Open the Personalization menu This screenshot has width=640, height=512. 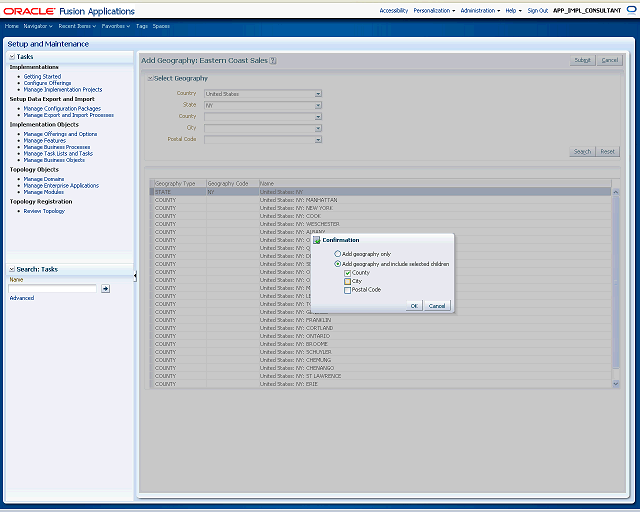[x=434, y=11]
